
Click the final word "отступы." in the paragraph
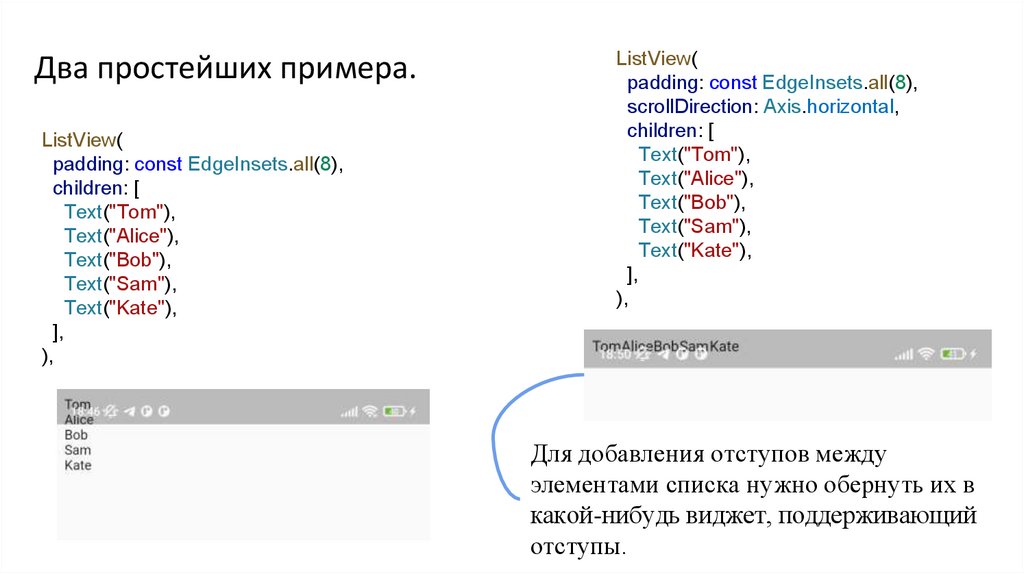coord(578,547)
